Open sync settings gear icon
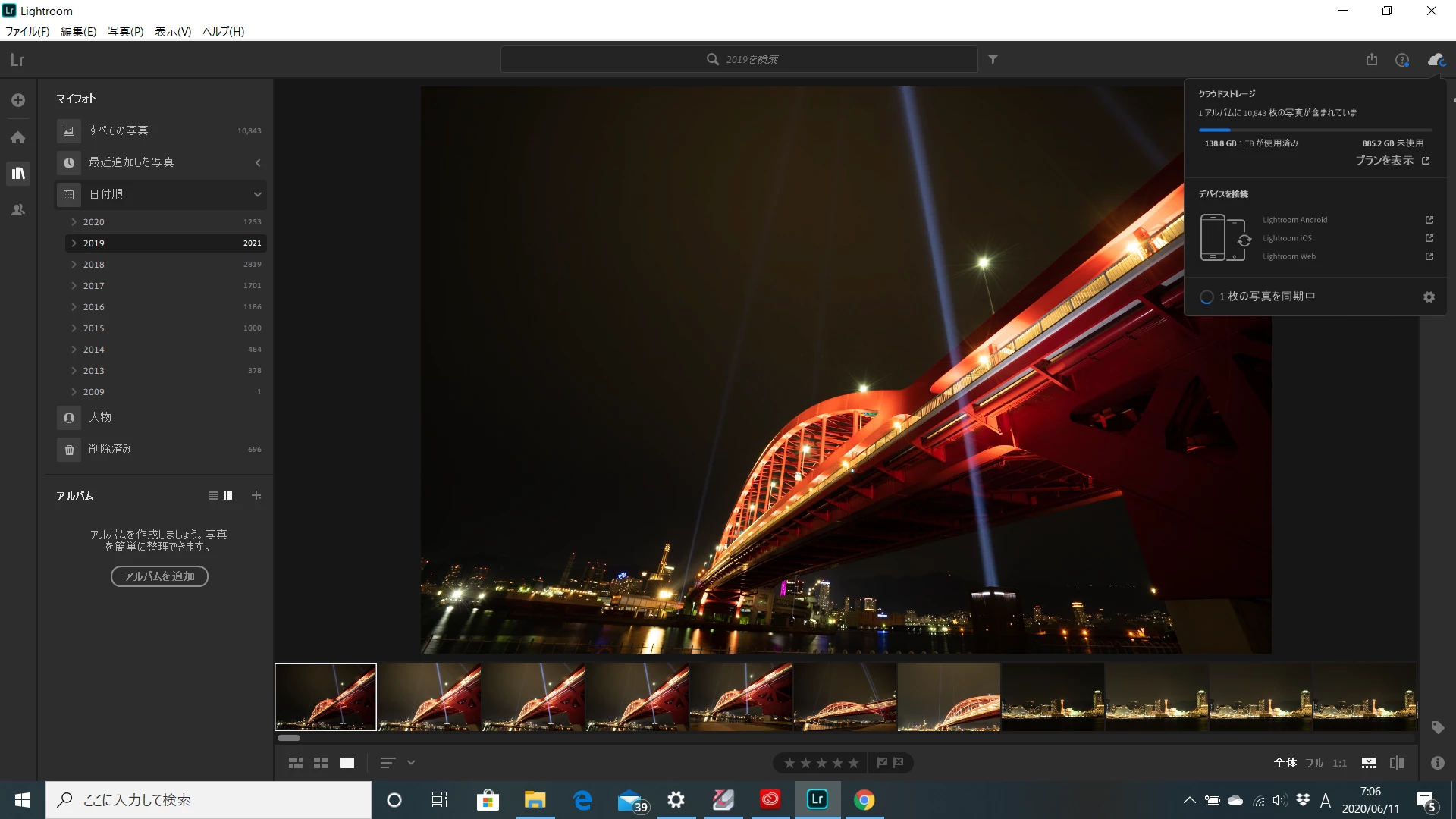This screenshot has height=819, width=1456. coord(1429,297)
